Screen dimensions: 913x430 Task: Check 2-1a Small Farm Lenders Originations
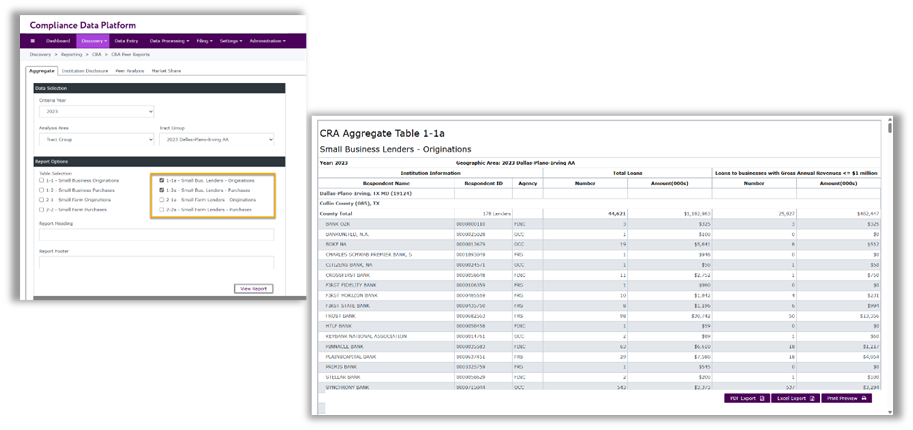pos(162,200)
